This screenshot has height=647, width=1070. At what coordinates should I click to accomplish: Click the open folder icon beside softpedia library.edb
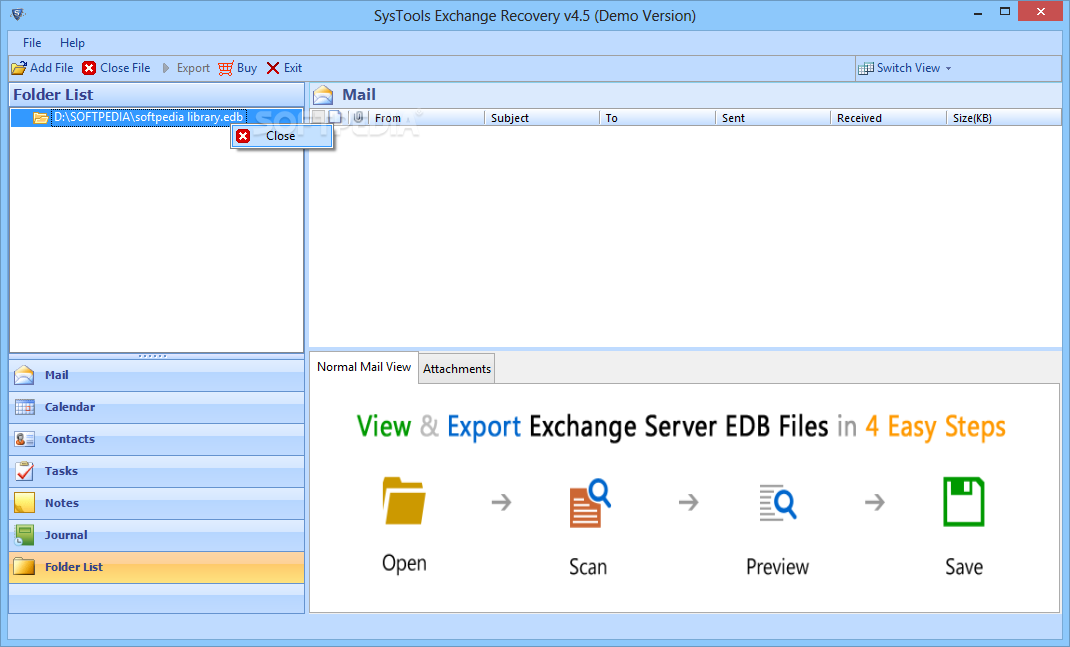40,118
